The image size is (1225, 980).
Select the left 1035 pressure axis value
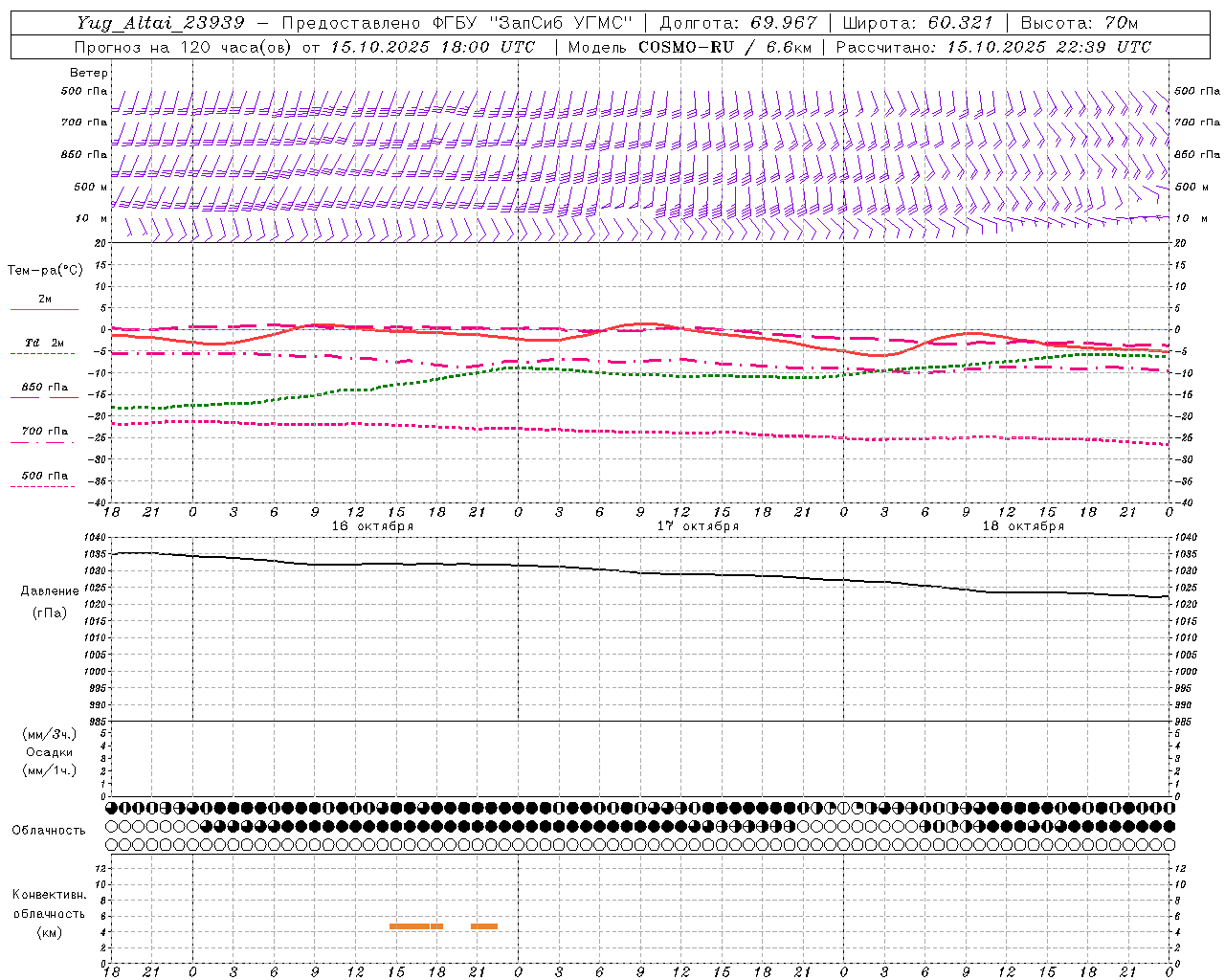point(96,554)
